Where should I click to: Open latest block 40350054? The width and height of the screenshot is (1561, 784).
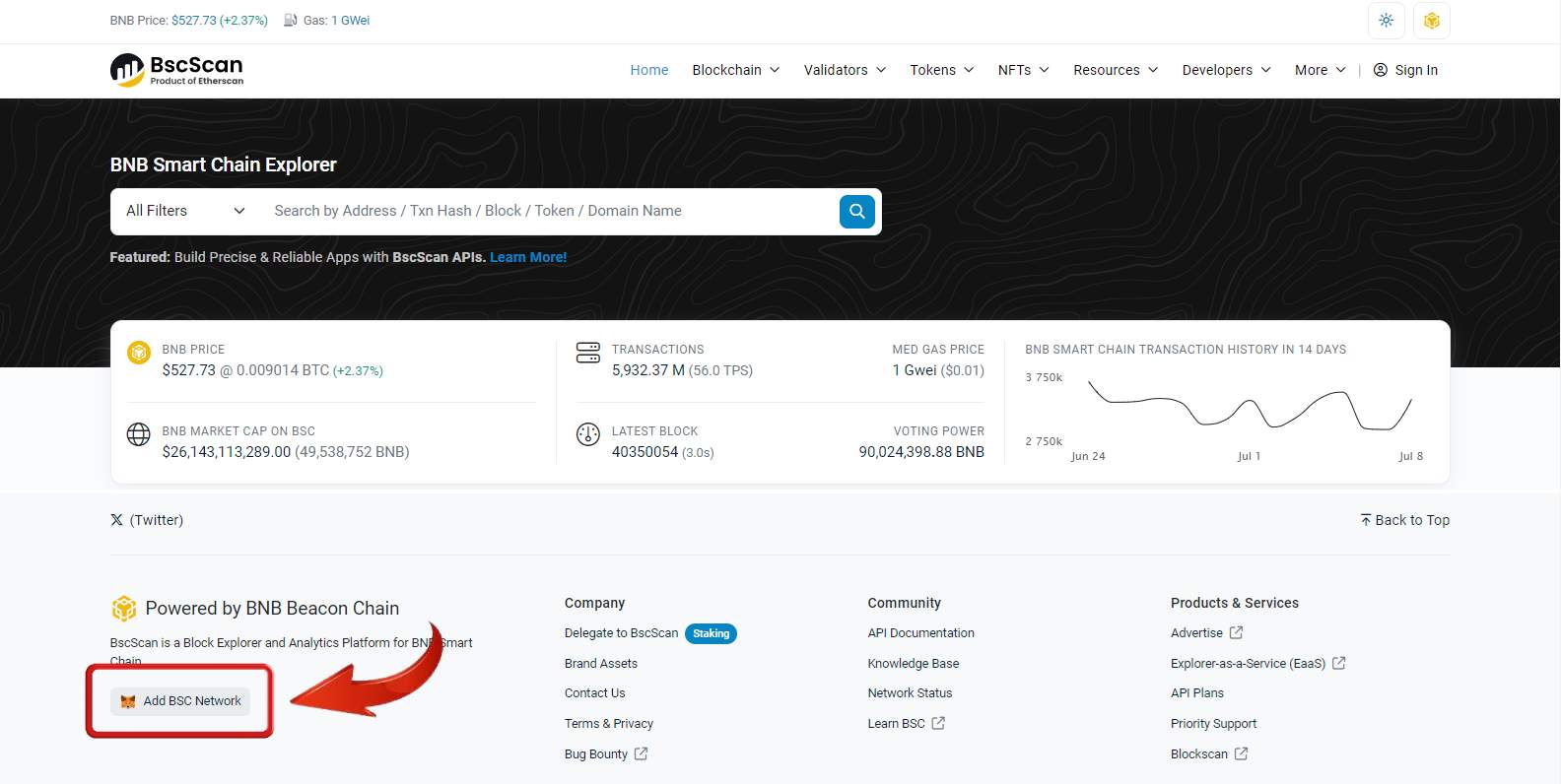(645, 452)
